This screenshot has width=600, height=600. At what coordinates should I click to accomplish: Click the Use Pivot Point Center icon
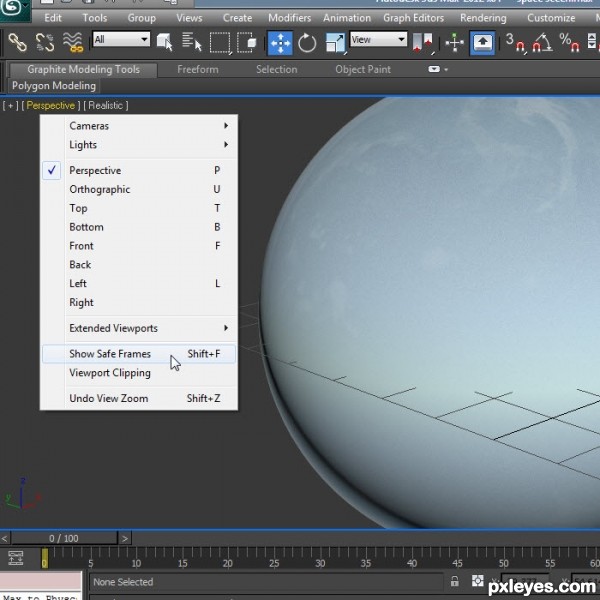coord(423,42)
